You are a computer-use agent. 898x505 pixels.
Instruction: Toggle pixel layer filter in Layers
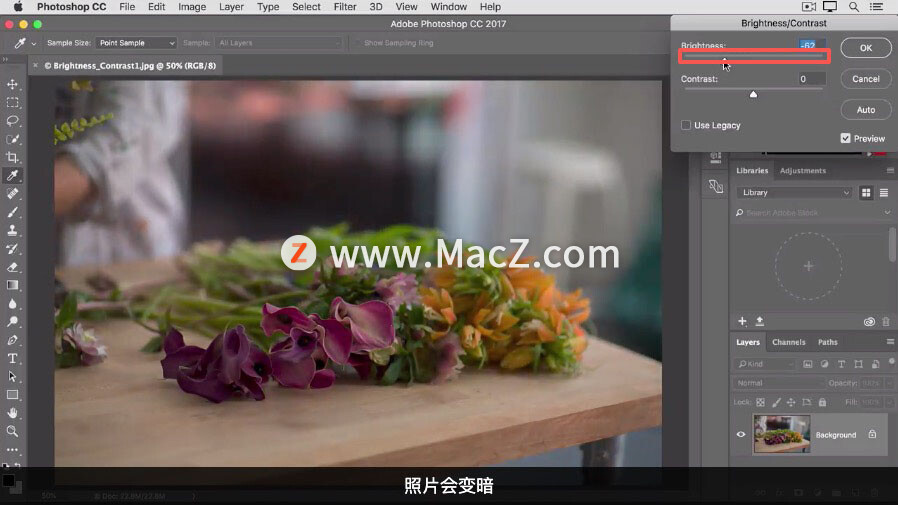point(808,364)
